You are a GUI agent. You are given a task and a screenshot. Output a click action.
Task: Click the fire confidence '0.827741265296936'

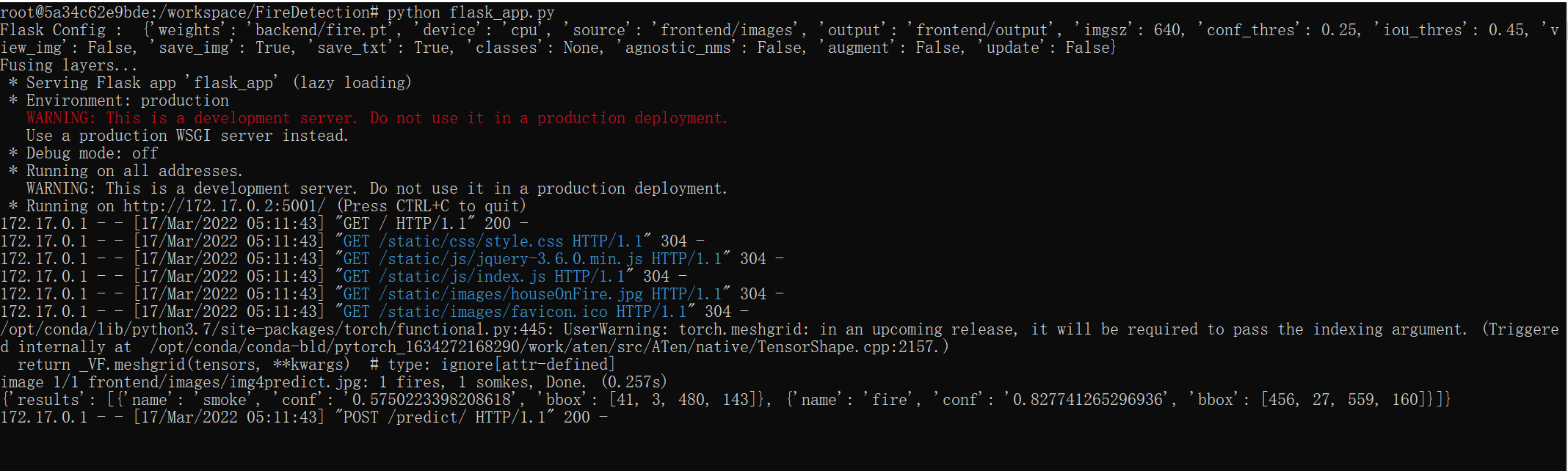pyautogui.click(x=1088, y=400)
